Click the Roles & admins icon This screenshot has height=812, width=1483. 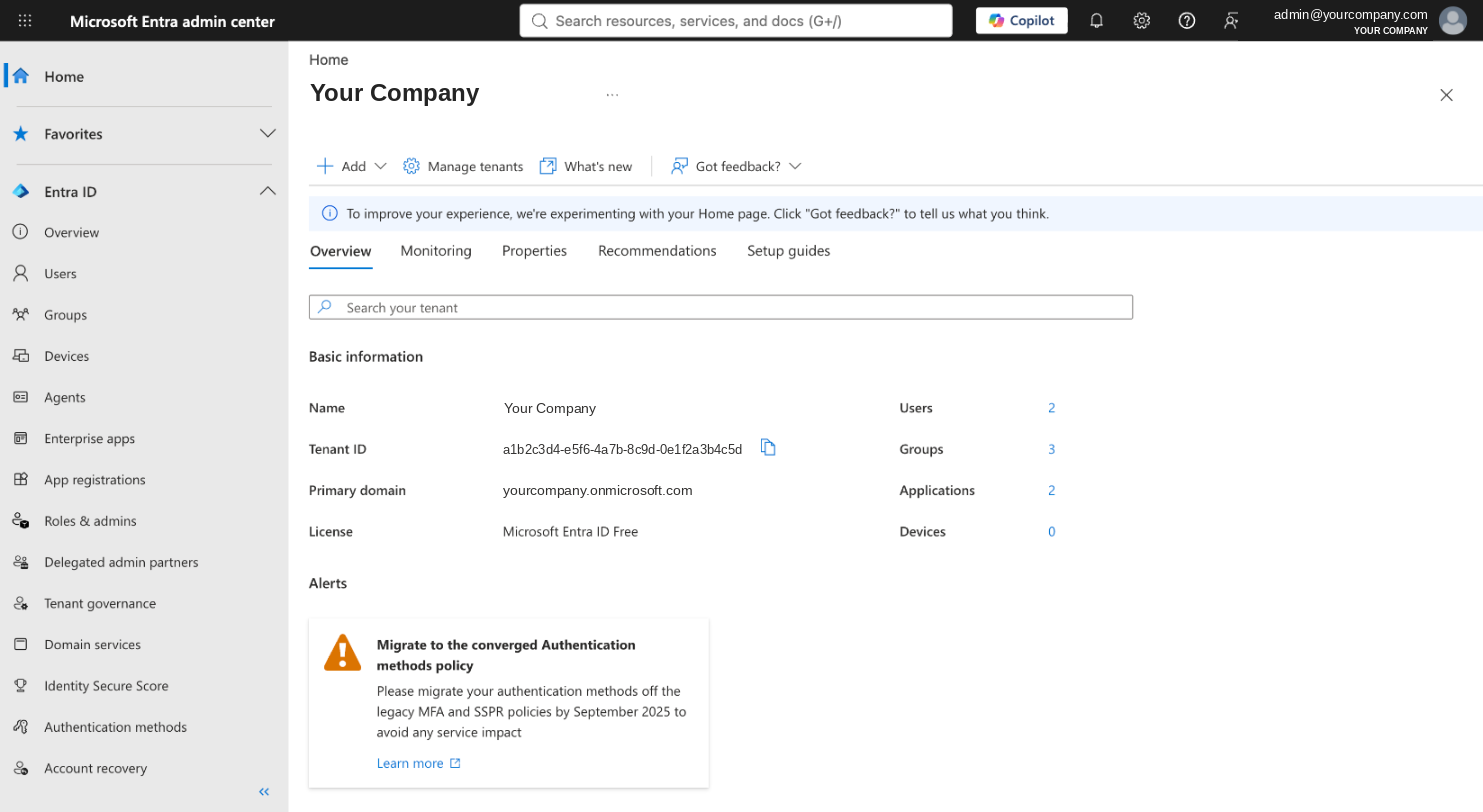(20, 521)
